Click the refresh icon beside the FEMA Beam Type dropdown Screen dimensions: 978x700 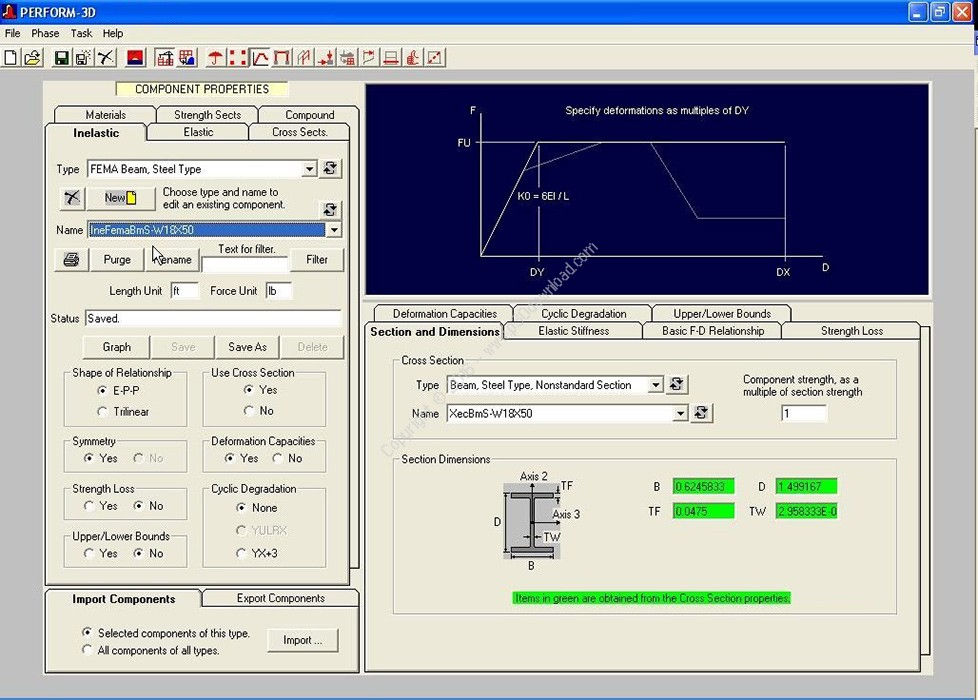tap(331, 168)
